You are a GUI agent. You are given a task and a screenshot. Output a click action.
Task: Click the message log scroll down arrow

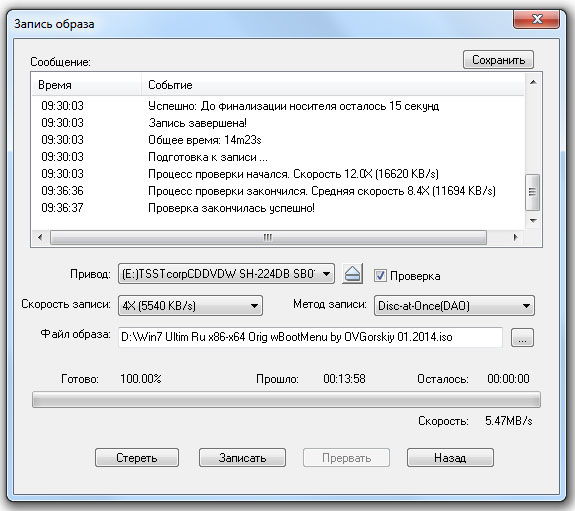tap(533, 220)
